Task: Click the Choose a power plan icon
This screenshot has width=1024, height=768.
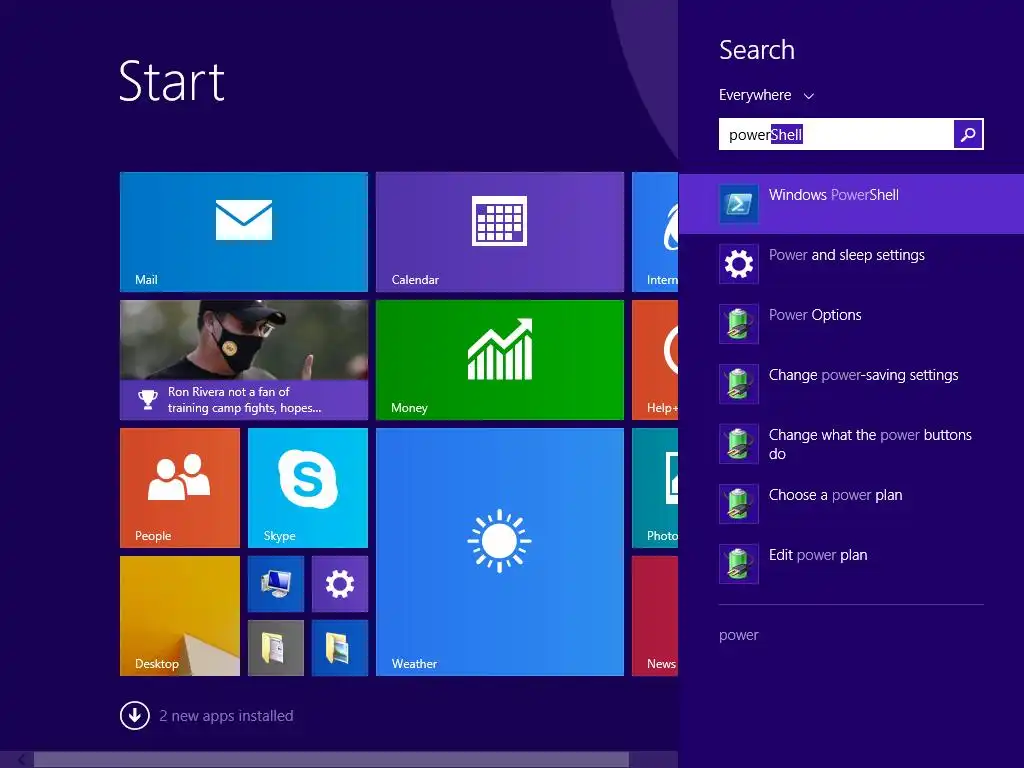Action: point(739,504)
